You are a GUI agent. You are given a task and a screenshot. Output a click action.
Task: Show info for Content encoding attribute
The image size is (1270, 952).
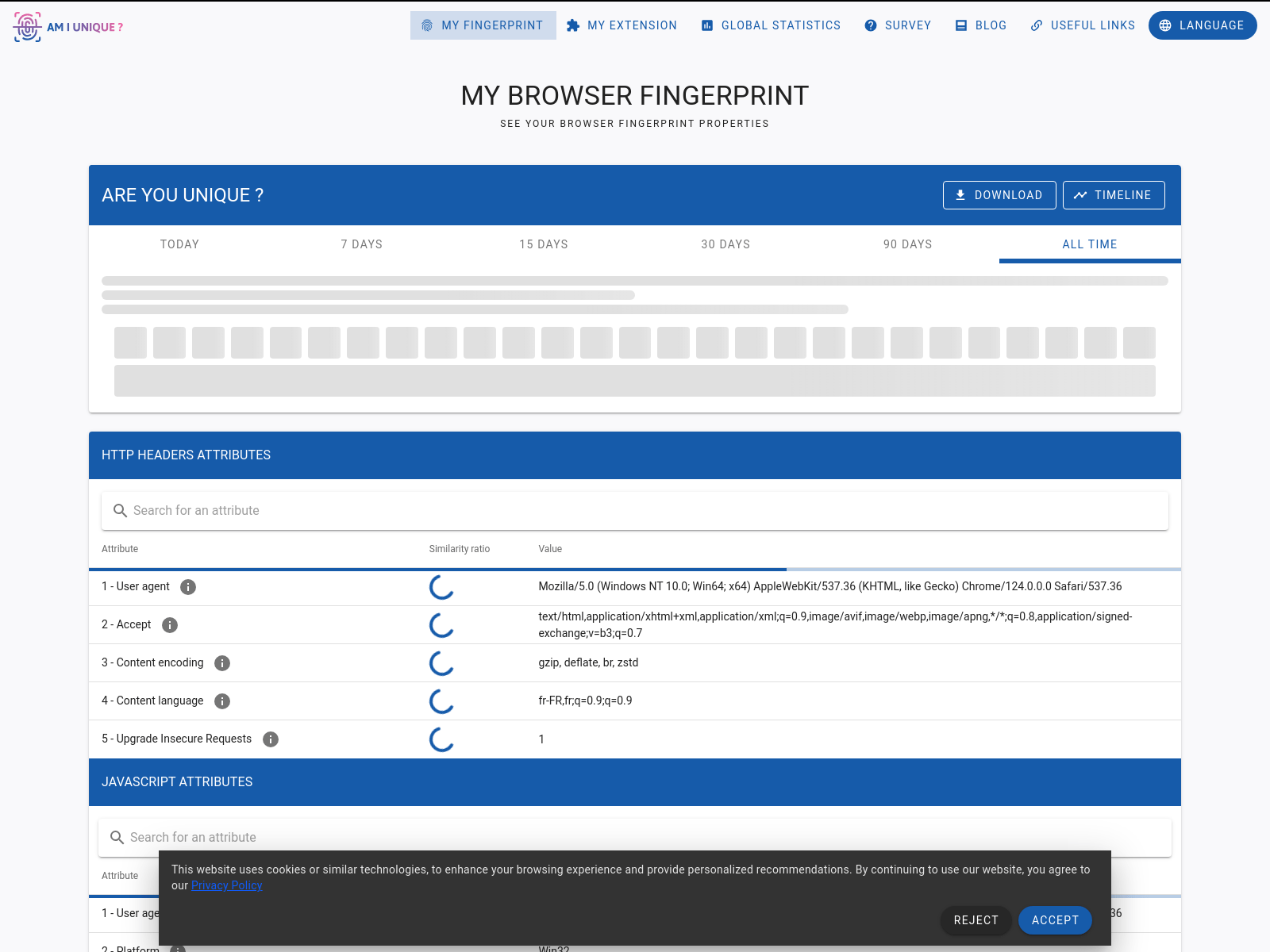pos(222,663)
